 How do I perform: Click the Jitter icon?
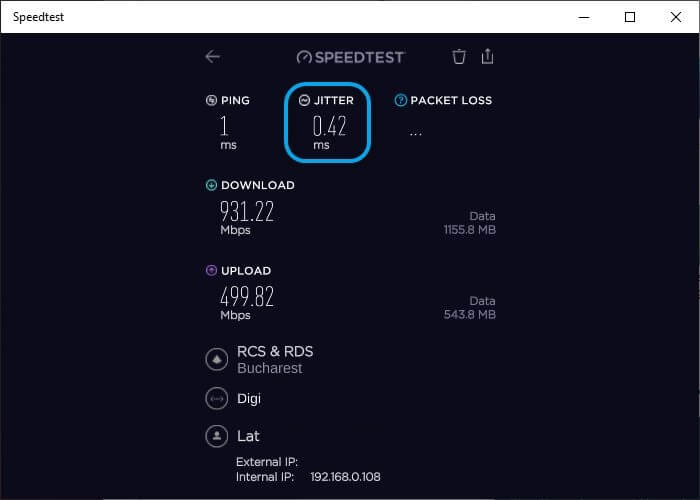click(305, 100)
